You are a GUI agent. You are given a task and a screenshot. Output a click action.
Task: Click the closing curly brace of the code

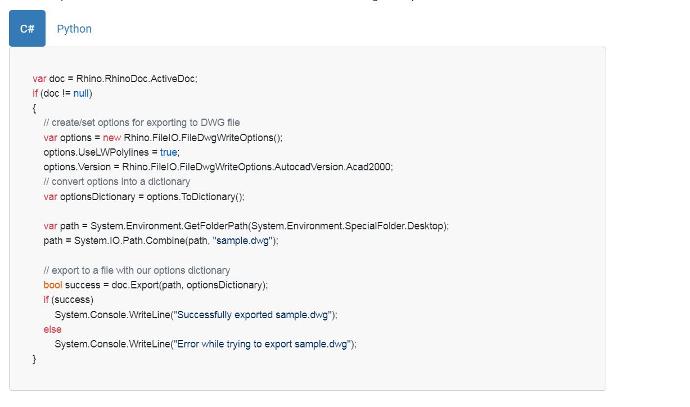pyautogui.click(x=34, y=359)
